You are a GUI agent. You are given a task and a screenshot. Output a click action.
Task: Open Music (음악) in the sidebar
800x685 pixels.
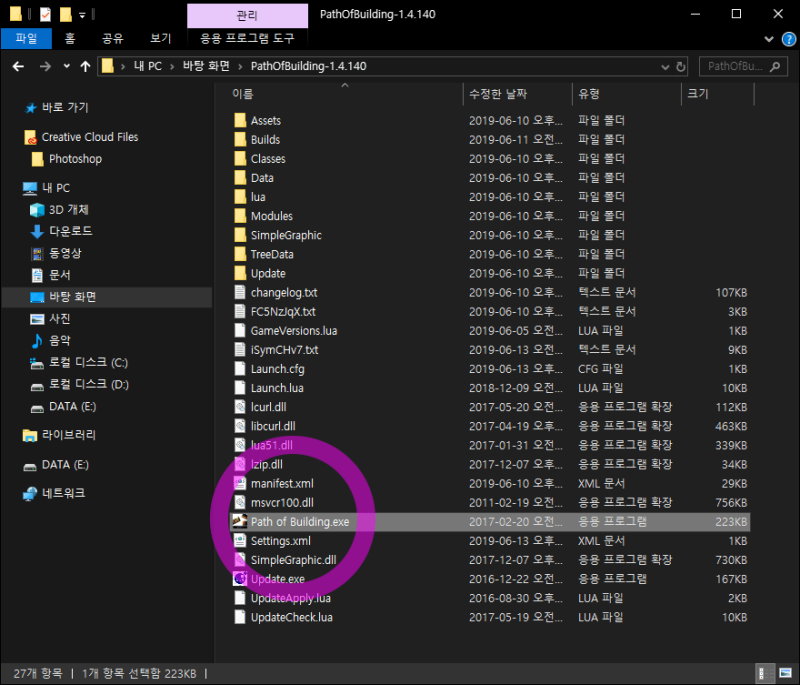coord(60,340)
